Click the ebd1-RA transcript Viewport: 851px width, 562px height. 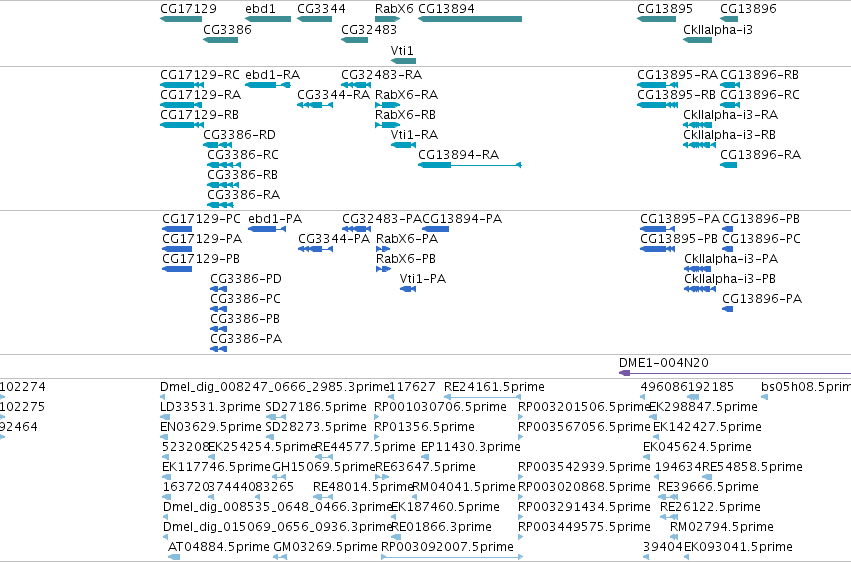268,85
